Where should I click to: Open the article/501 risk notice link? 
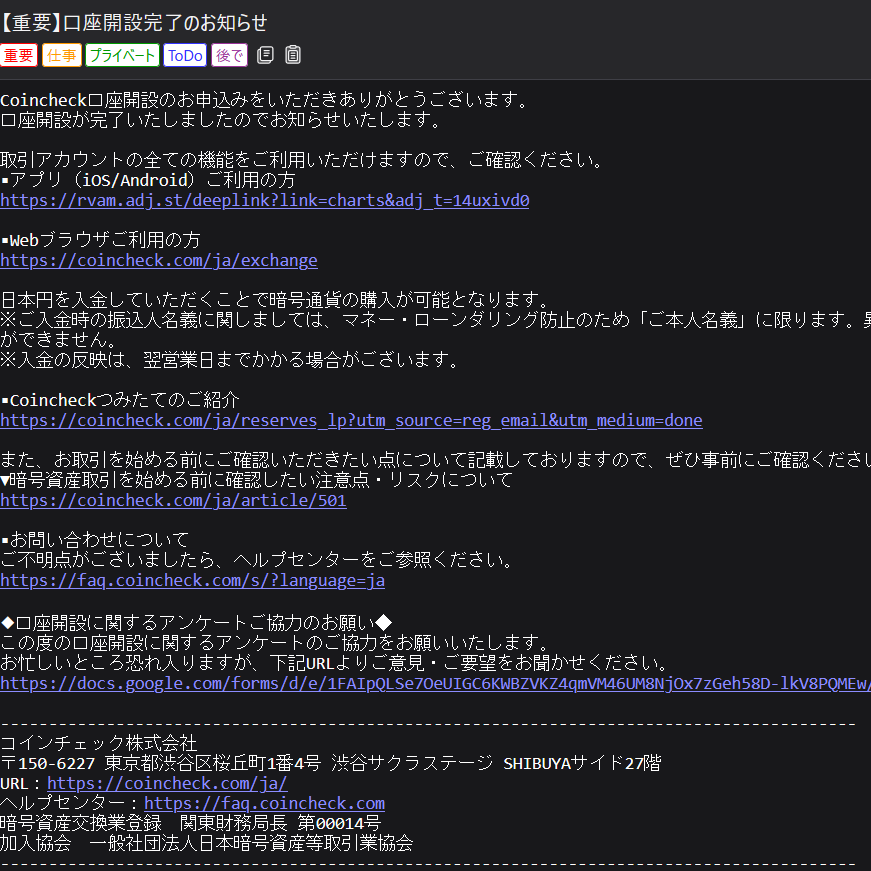point(173,500)
